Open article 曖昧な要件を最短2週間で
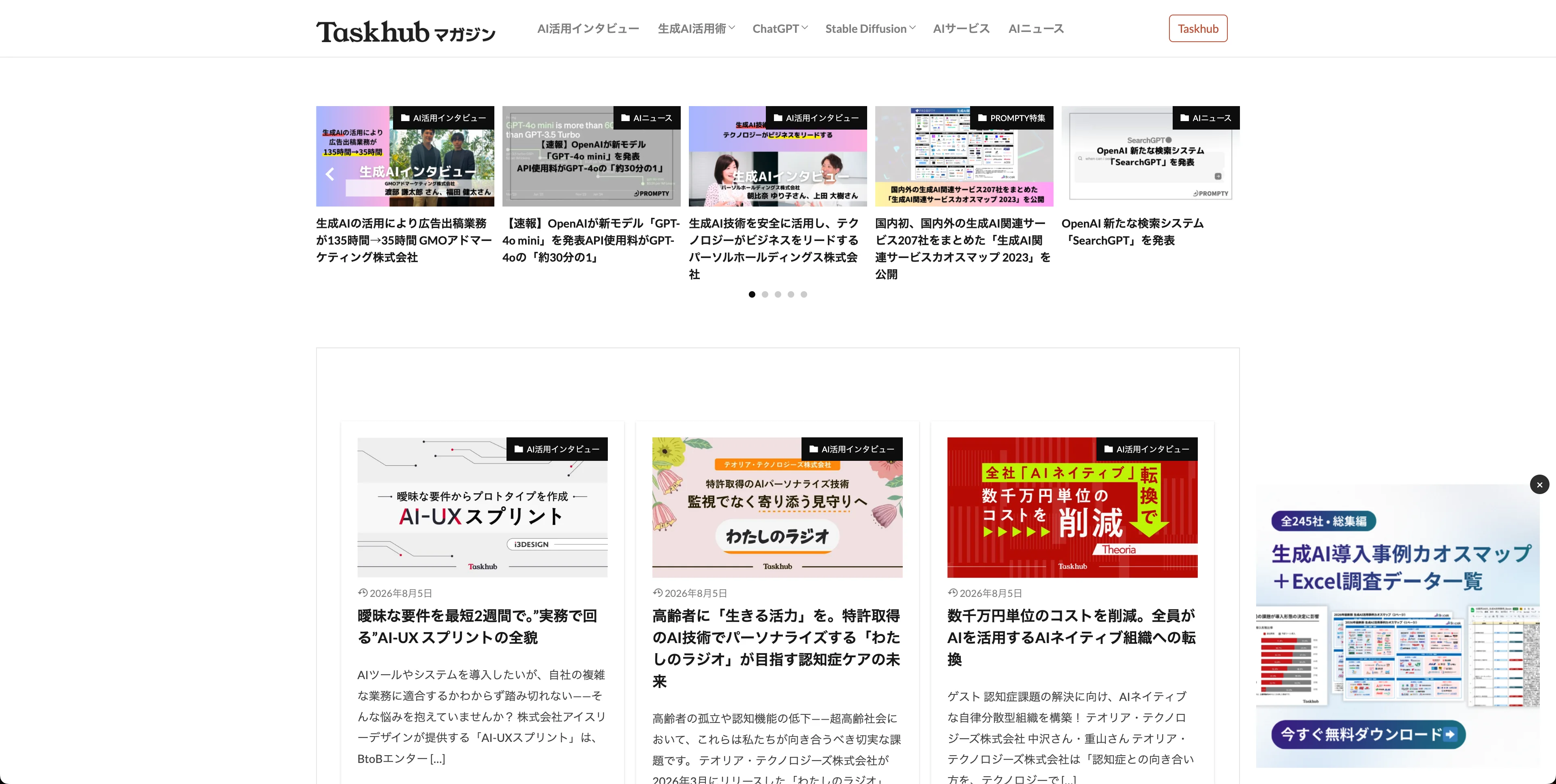Viewport: 1556px width, 784px height. tap(477, 626)
